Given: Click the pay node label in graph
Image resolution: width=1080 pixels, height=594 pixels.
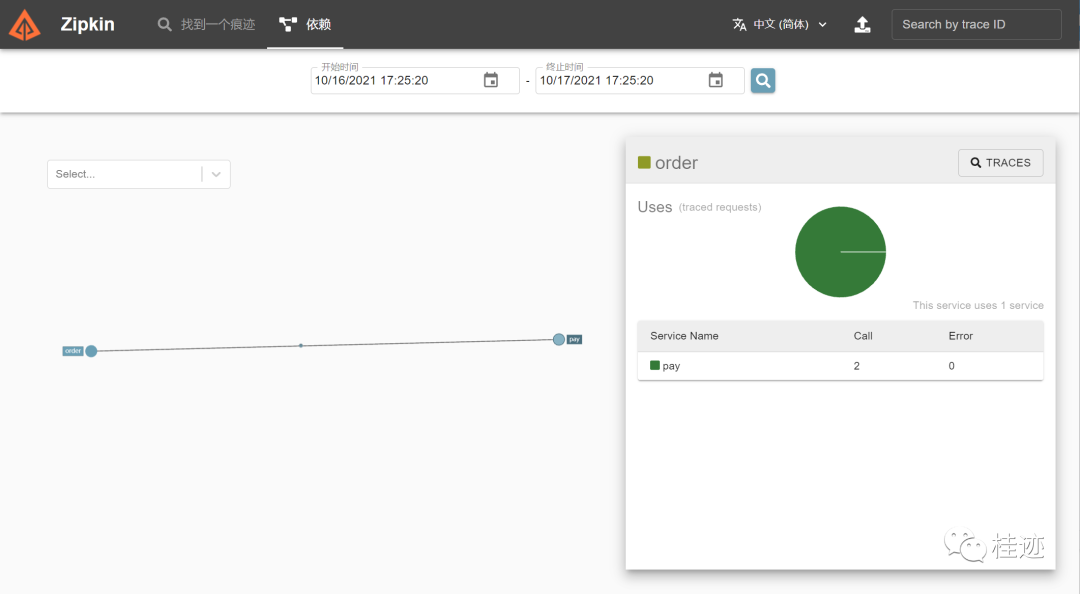Looking at the screenshot, I should tap(574, 339).
